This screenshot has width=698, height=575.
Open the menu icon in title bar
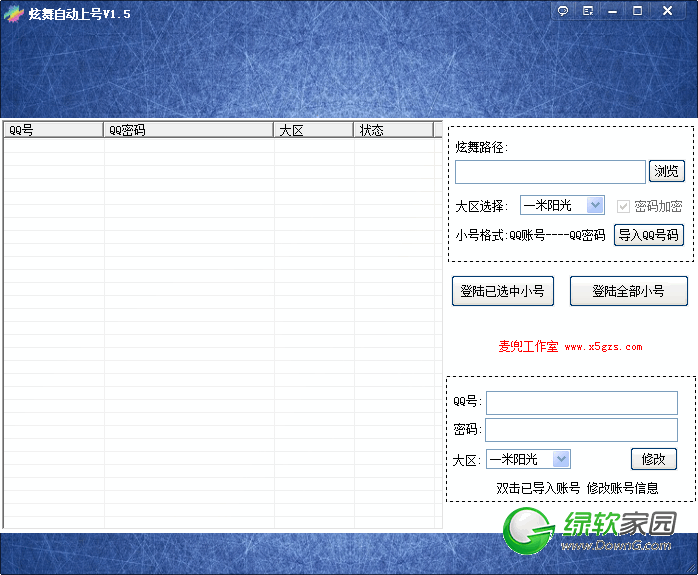tap(588, 11)
